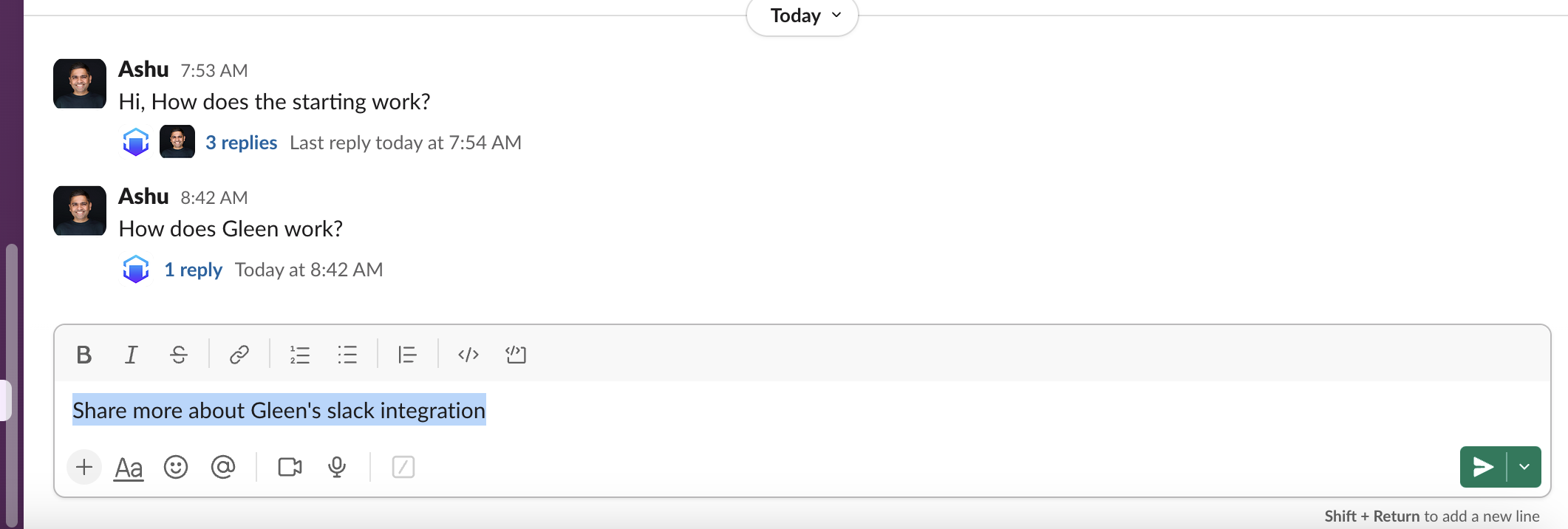Record a video clip
Viewport: 1568px width, 529px height.
pyautogui.click(x=290, y=467)
